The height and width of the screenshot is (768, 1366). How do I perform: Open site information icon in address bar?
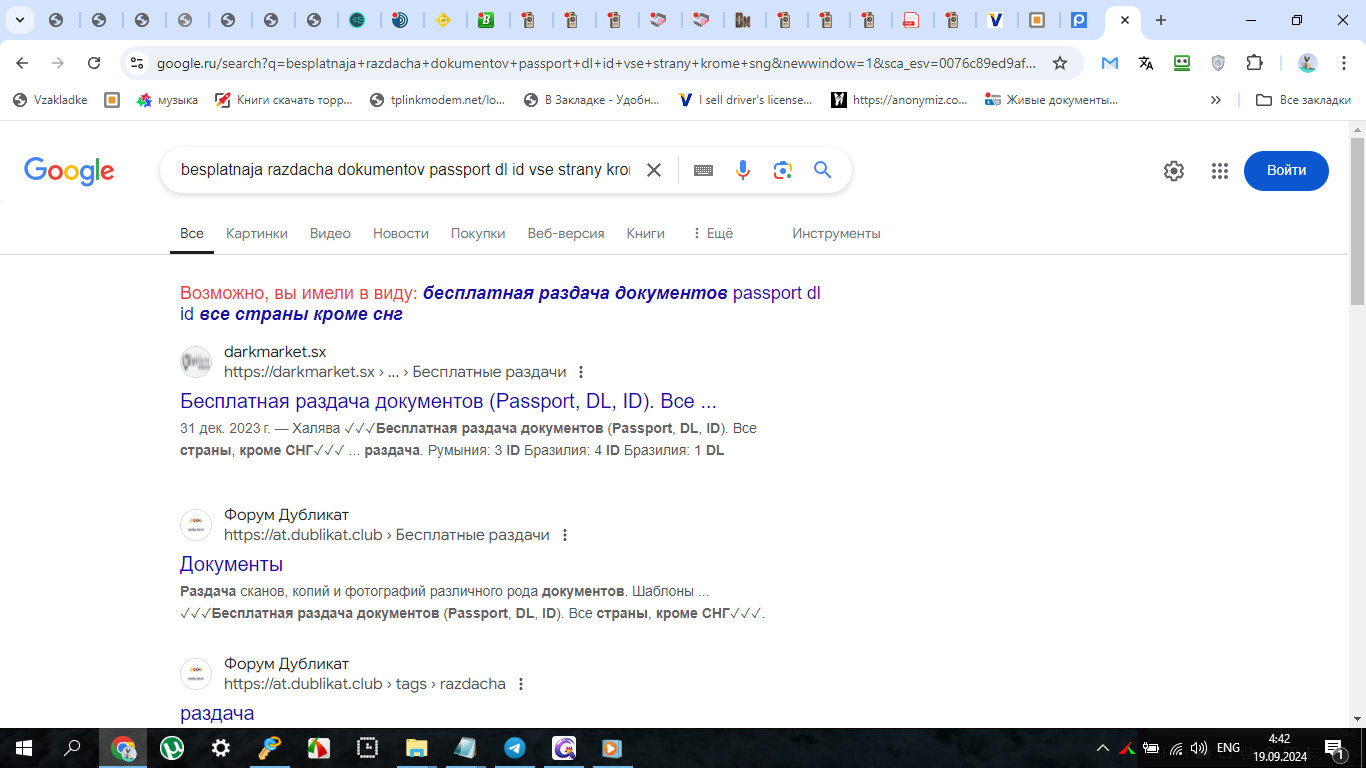coord(137,63)
